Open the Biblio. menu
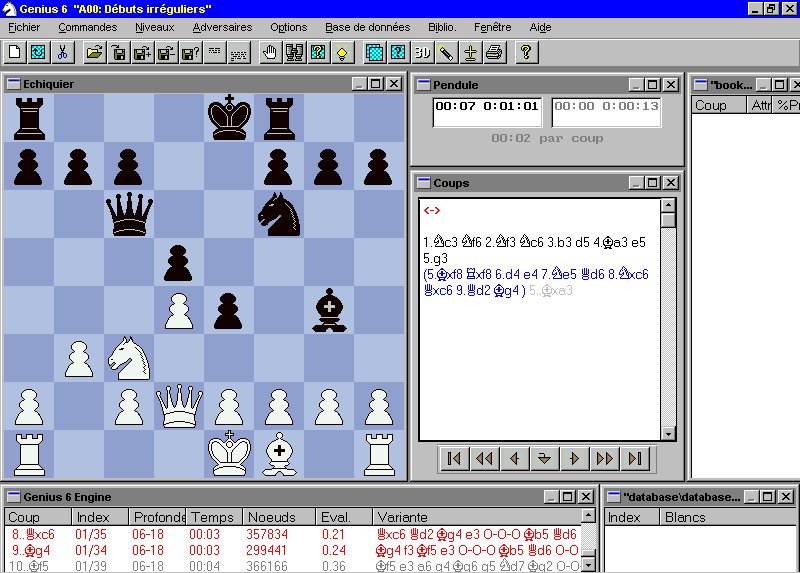Image resolution: width=800 pixels, height=573 pixels. 442,27
